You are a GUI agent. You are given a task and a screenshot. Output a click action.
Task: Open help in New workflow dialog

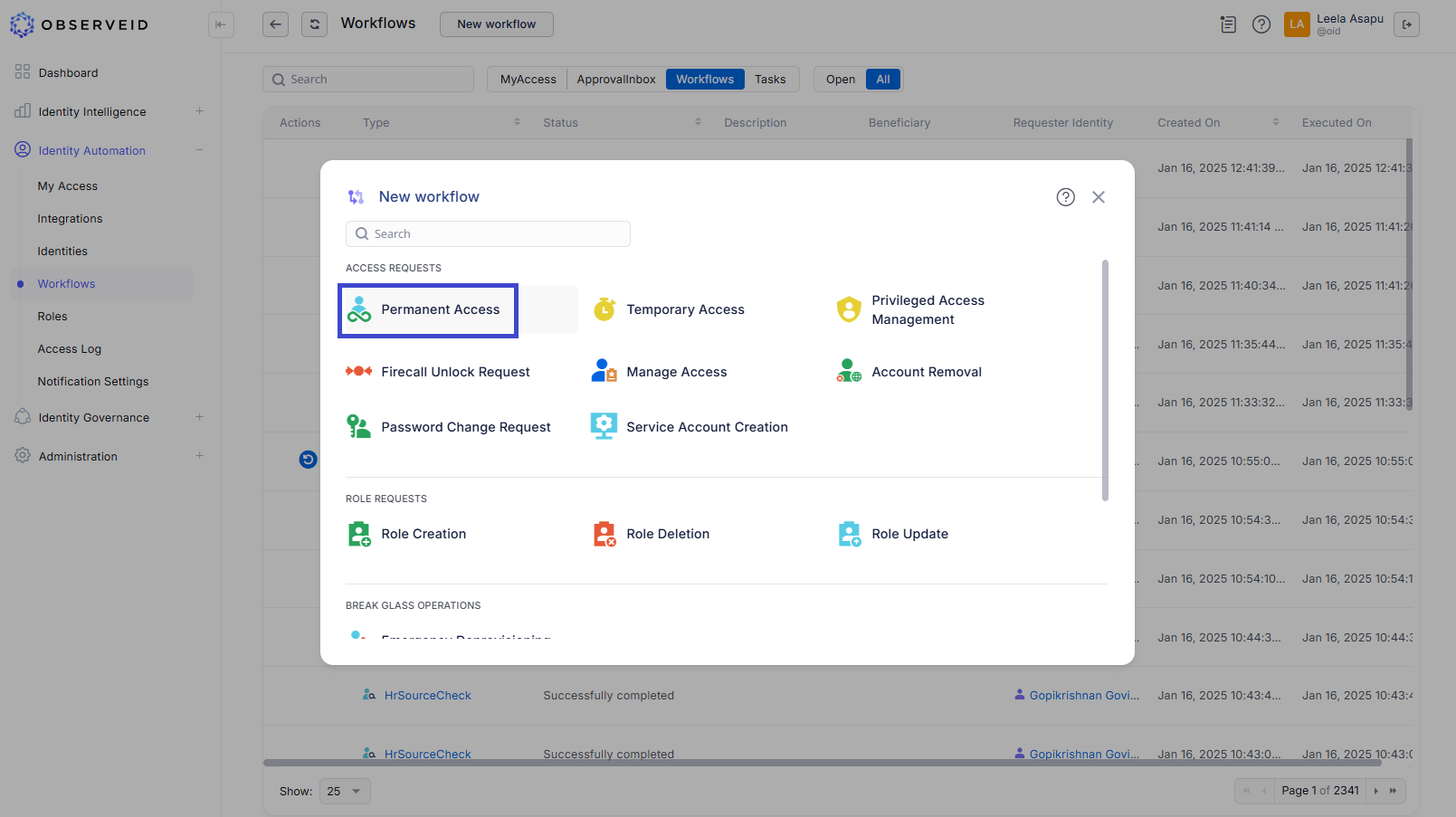(x=1065, y=197)
